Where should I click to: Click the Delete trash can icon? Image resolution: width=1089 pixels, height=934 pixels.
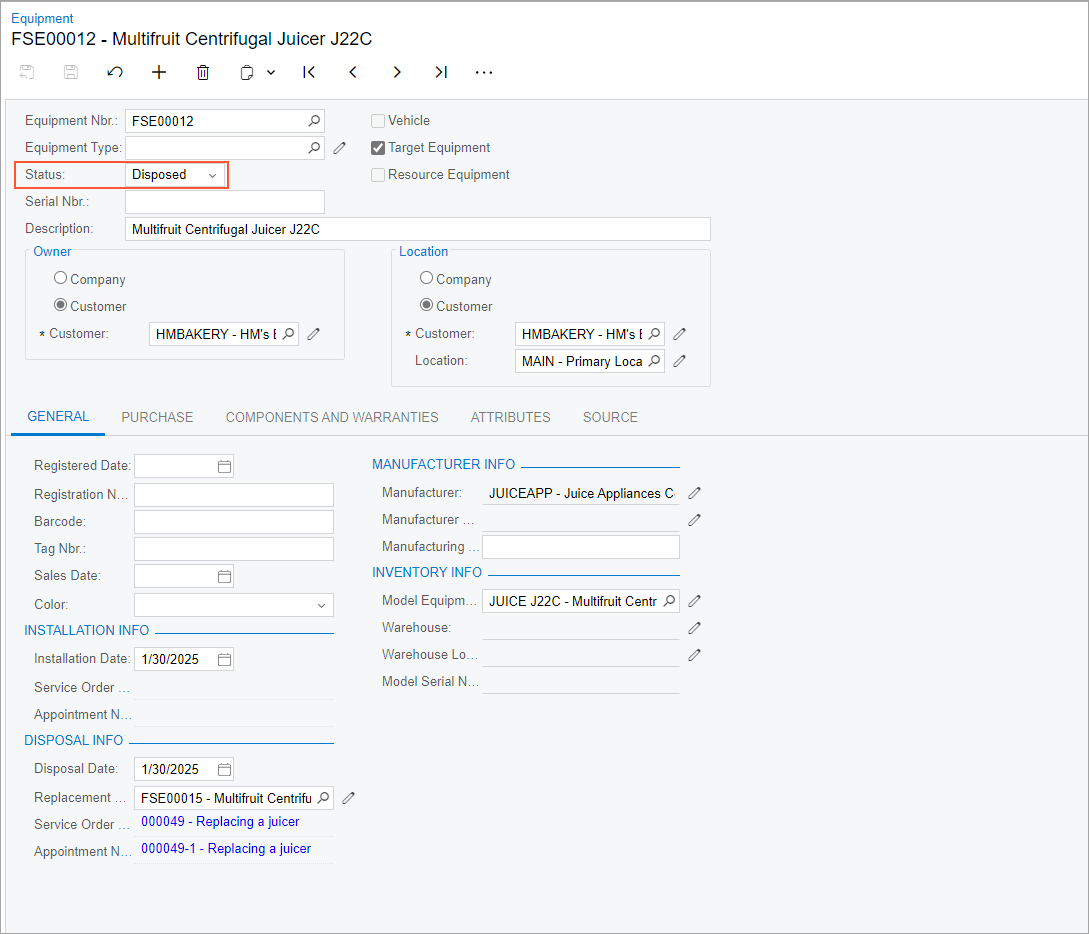pos(203,72)
